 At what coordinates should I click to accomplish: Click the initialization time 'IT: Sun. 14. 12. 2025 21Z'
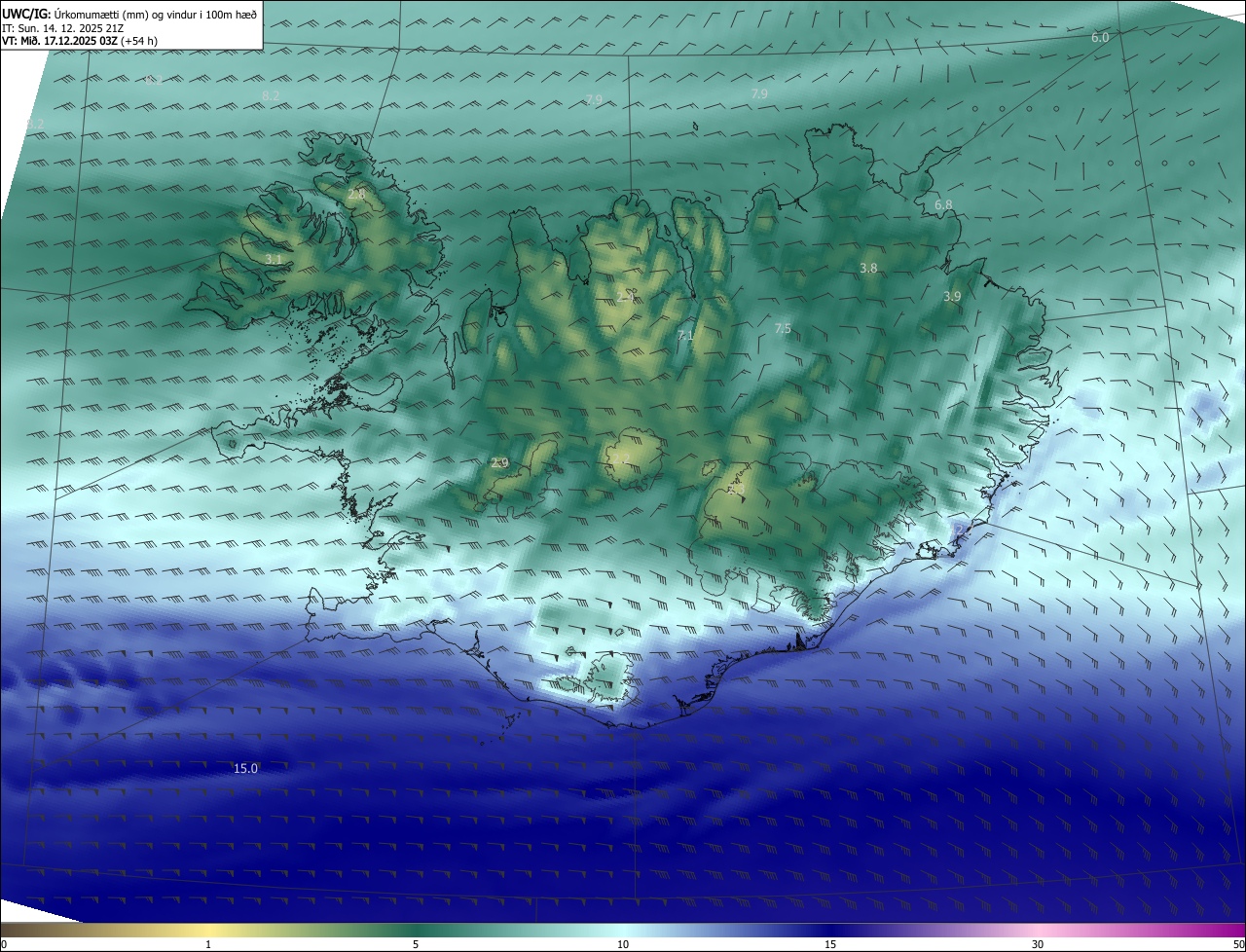pyautogui.click(x=62, y=28)
